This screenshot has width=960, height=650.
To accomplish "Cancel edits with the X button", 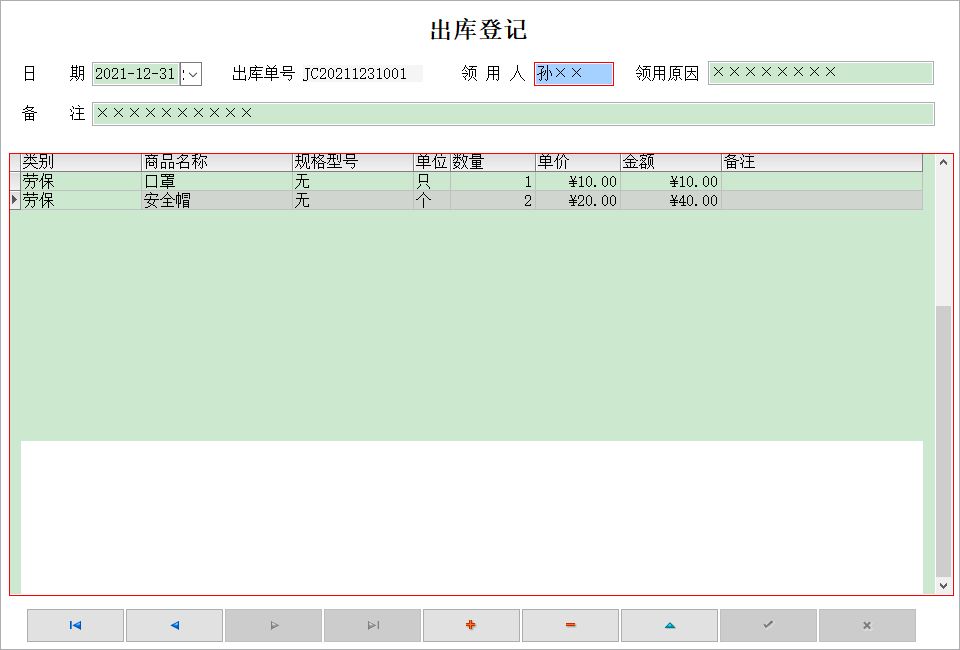I will coord(868,625).
